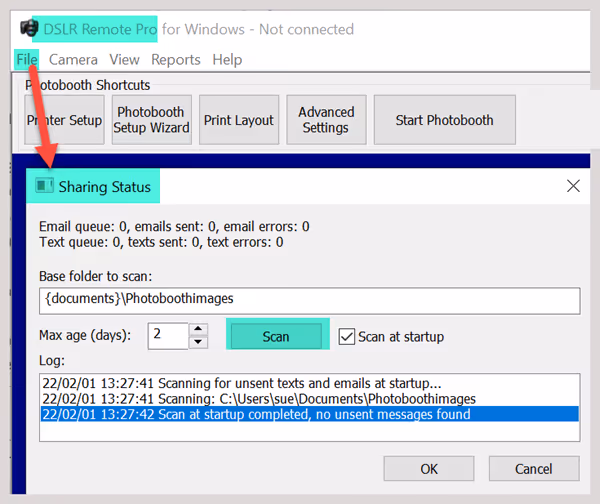Click the 'Max age (days):' label
The height and width of the screenshot is (504, 600).
coord(85,335)
